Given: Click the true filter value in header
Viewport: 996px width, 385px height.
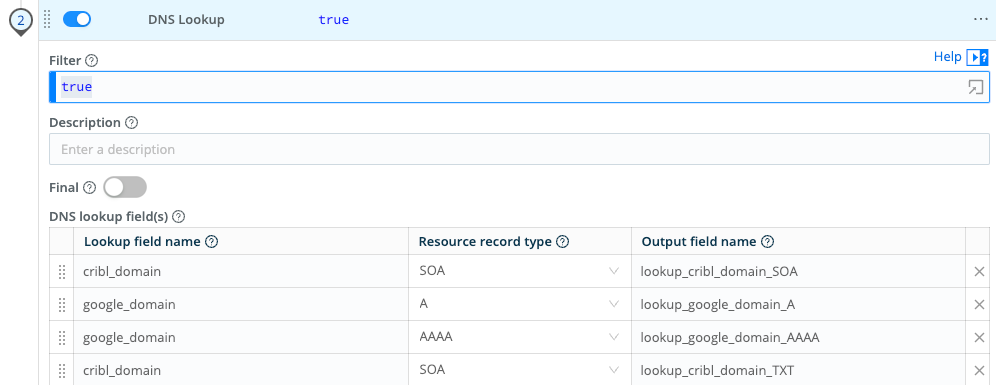Looking at the screenshot, I should 333,20.
